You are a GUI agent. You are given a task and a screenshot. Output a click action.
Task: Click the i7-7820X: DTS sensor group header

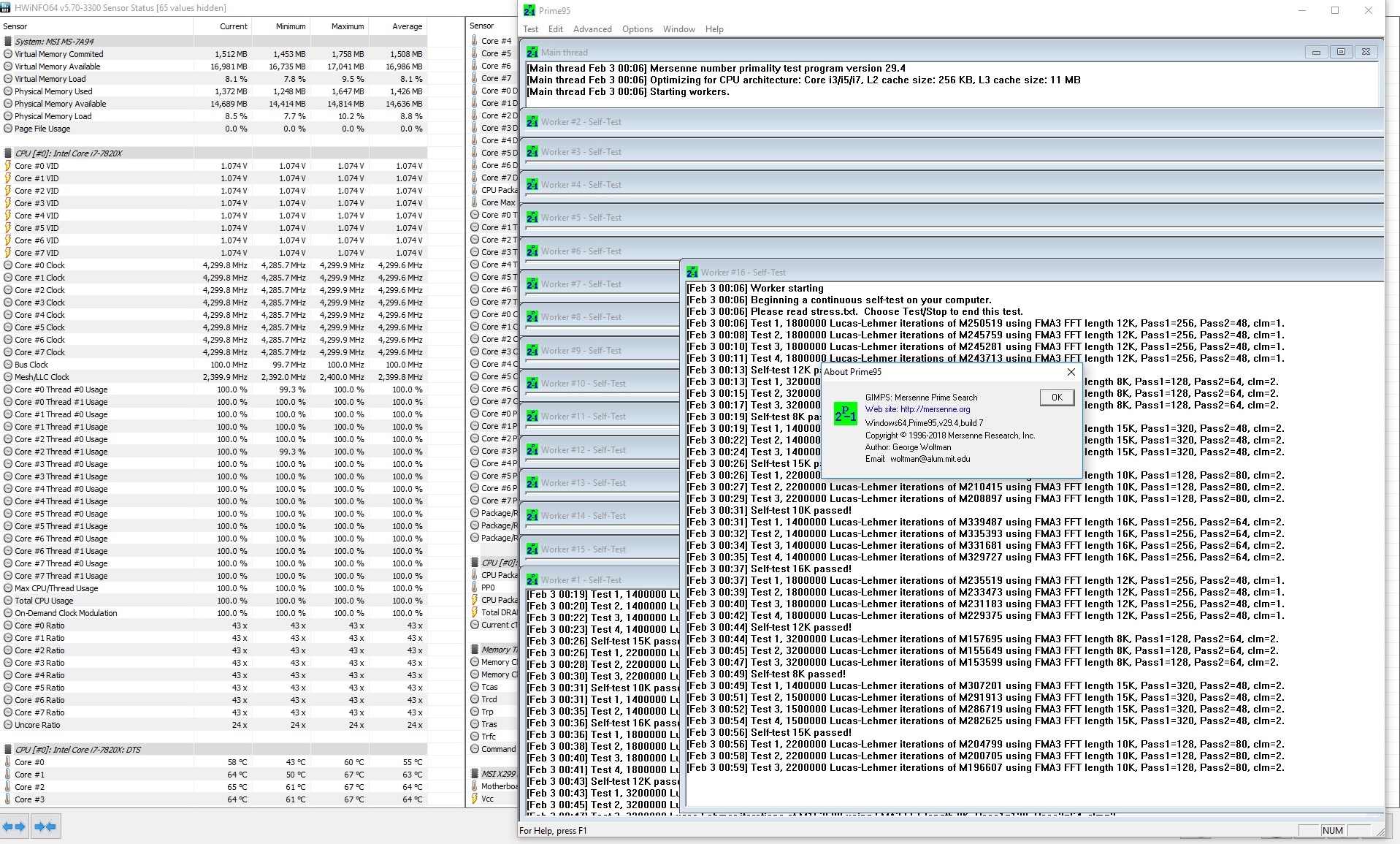click(x=213, y=750)
